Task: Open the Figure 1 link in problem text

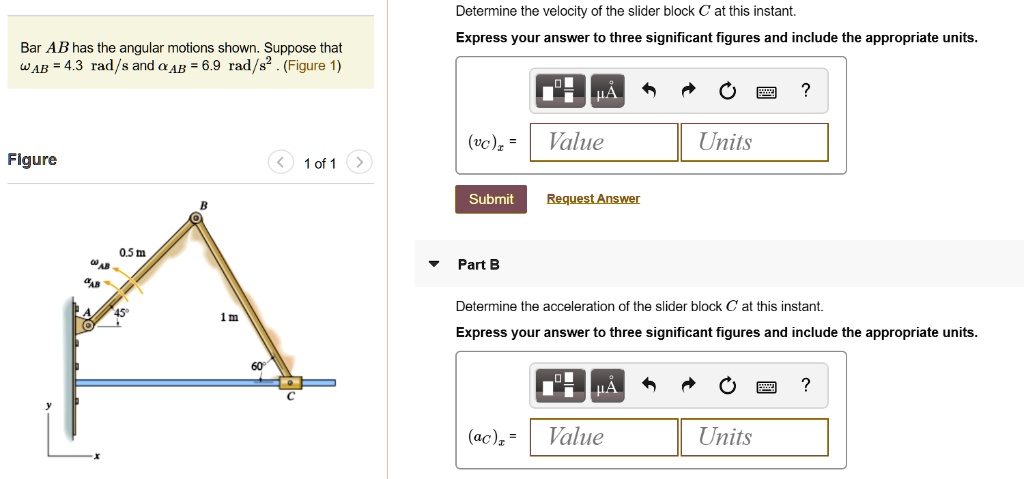Action: click(315, 66)
